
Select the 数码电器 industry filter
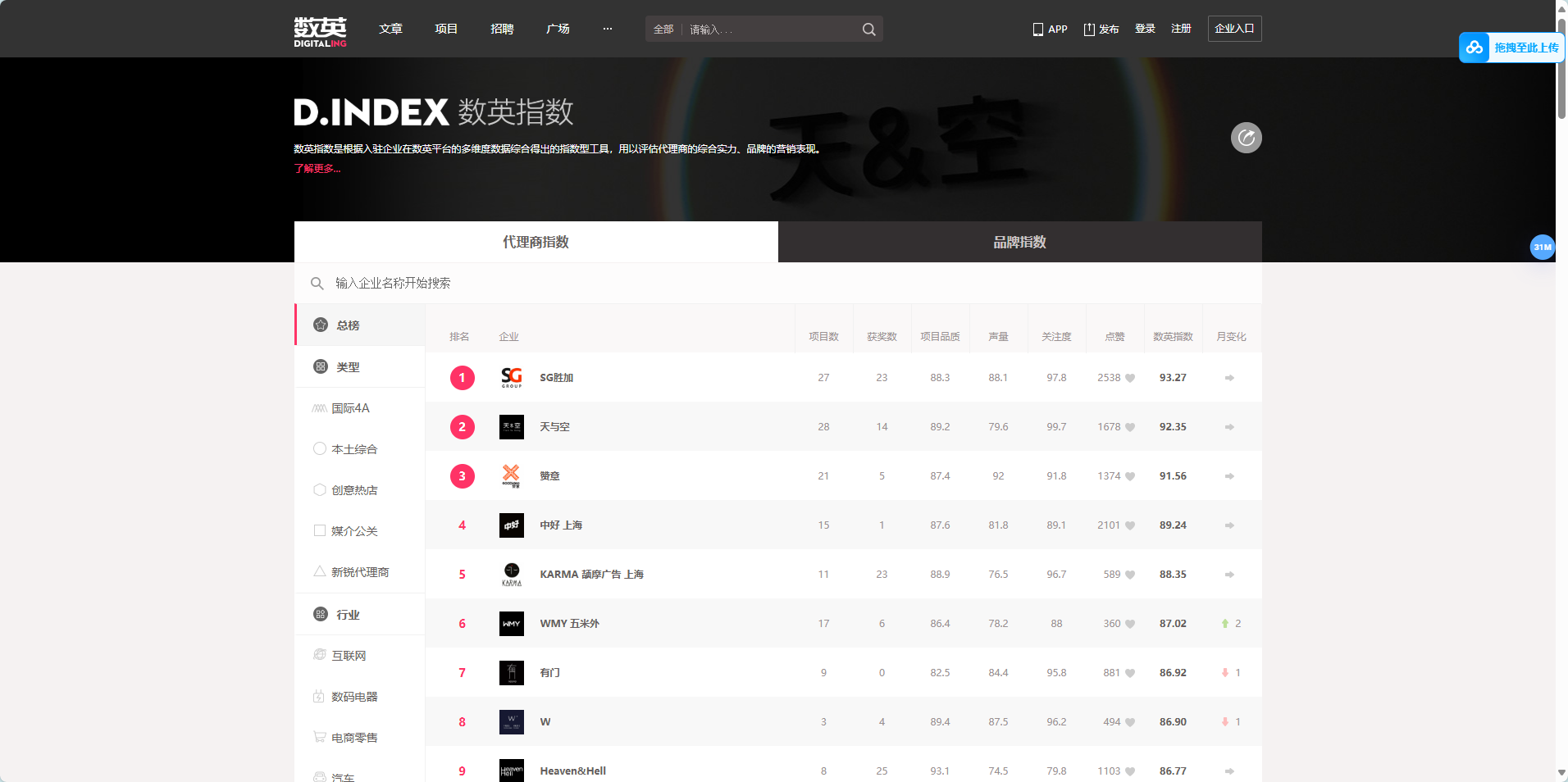[x=345, y=697]
